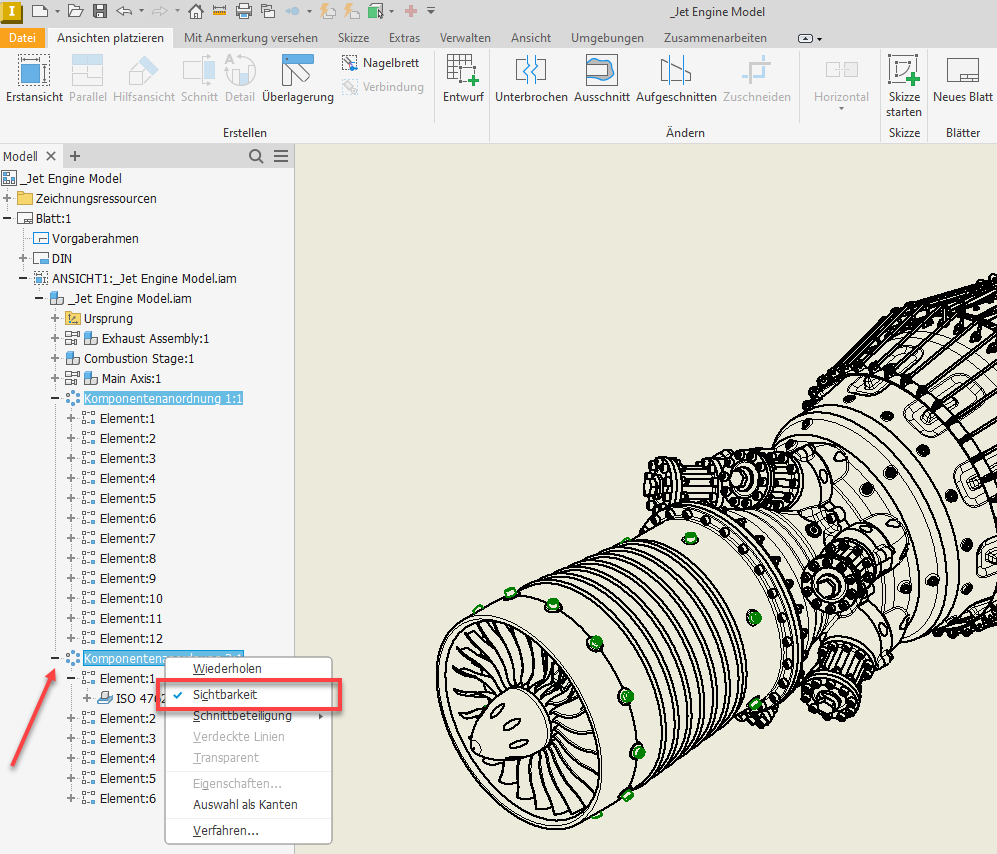Switch to the Mit Anmerkung versehen tab
The height and width of the screenshot is (854, 997).
coord(251,38)
